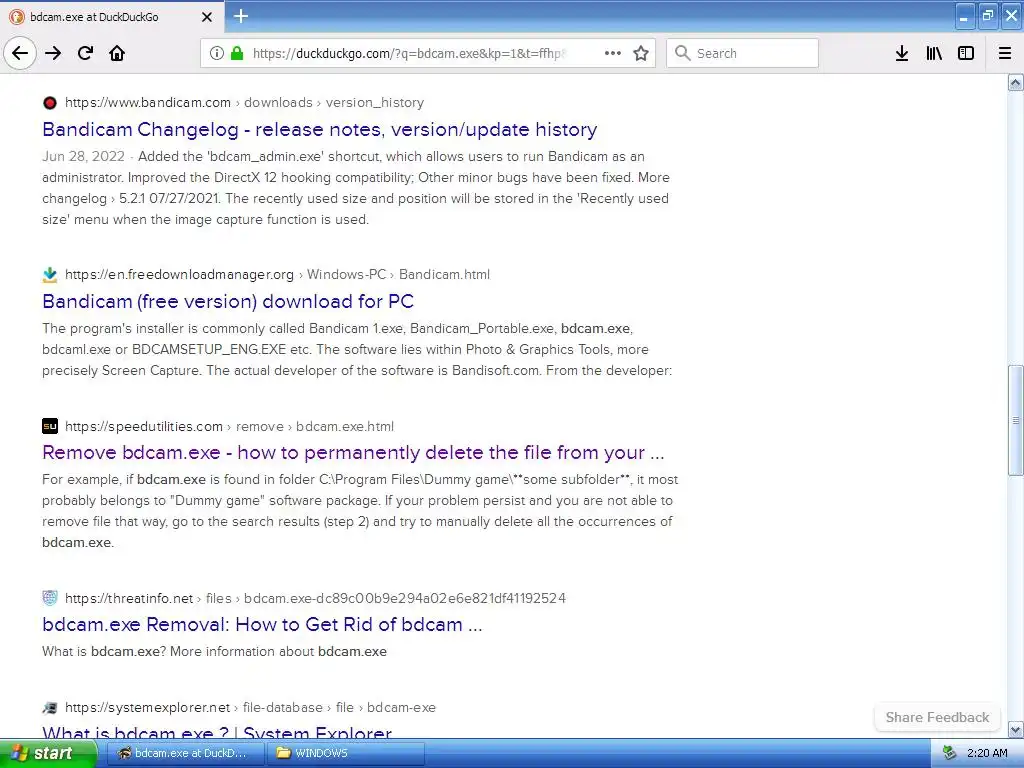Click the bandicam.com red favicon

pos(50,103)
